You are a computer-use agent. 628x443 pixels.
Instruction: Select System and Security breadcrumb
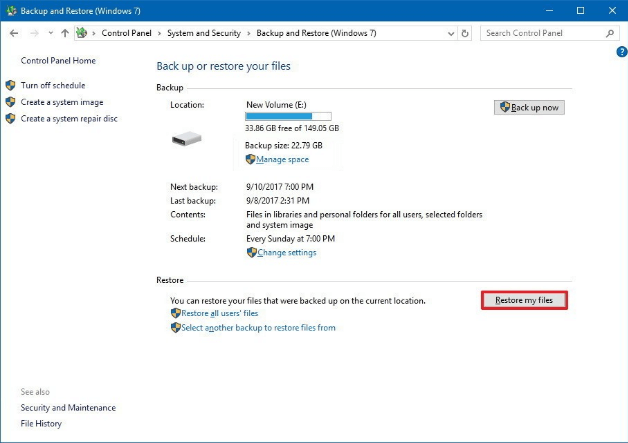[205, 33]
